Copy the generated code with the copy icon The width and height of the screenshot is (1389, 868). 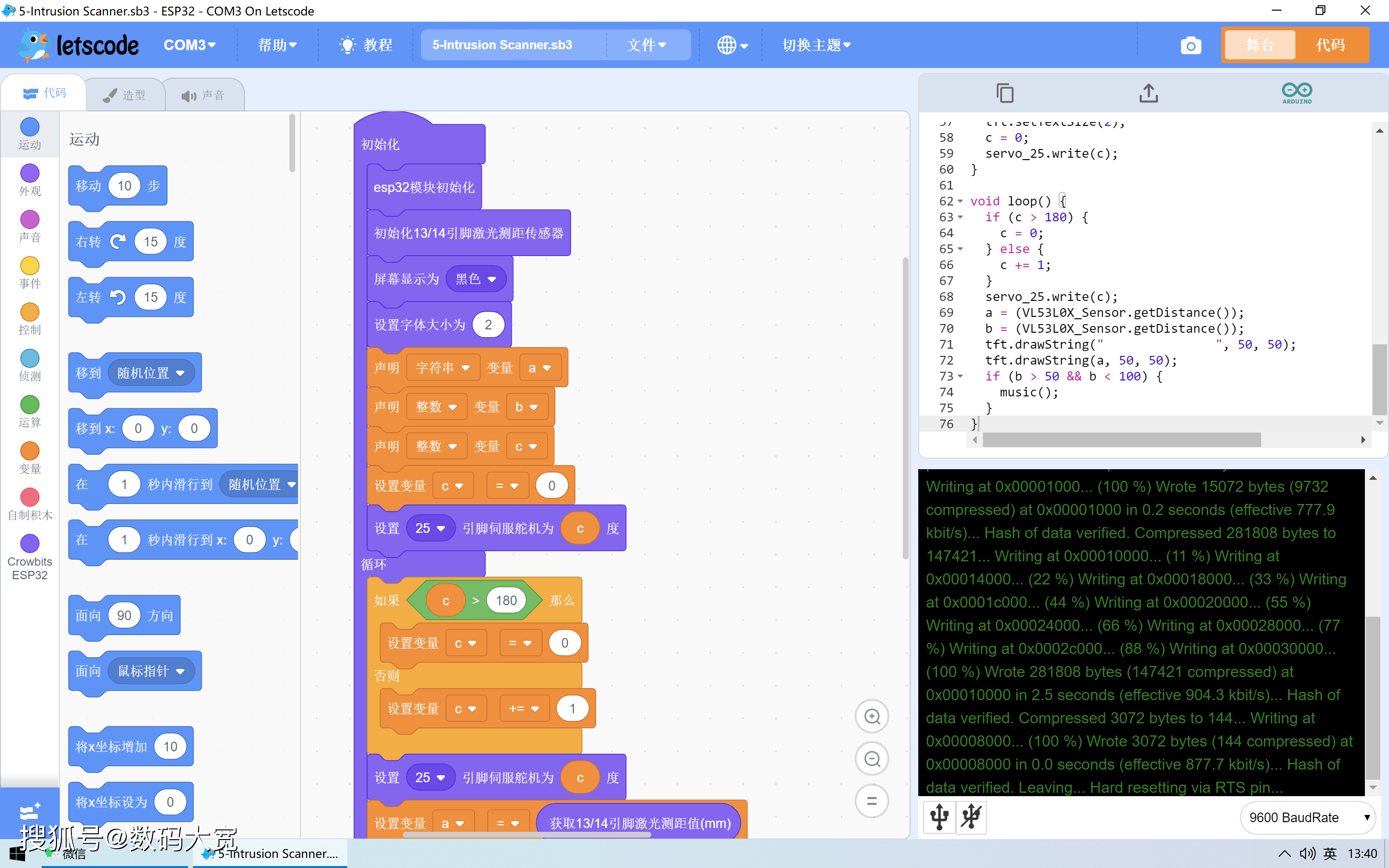tap(1005, 93)
